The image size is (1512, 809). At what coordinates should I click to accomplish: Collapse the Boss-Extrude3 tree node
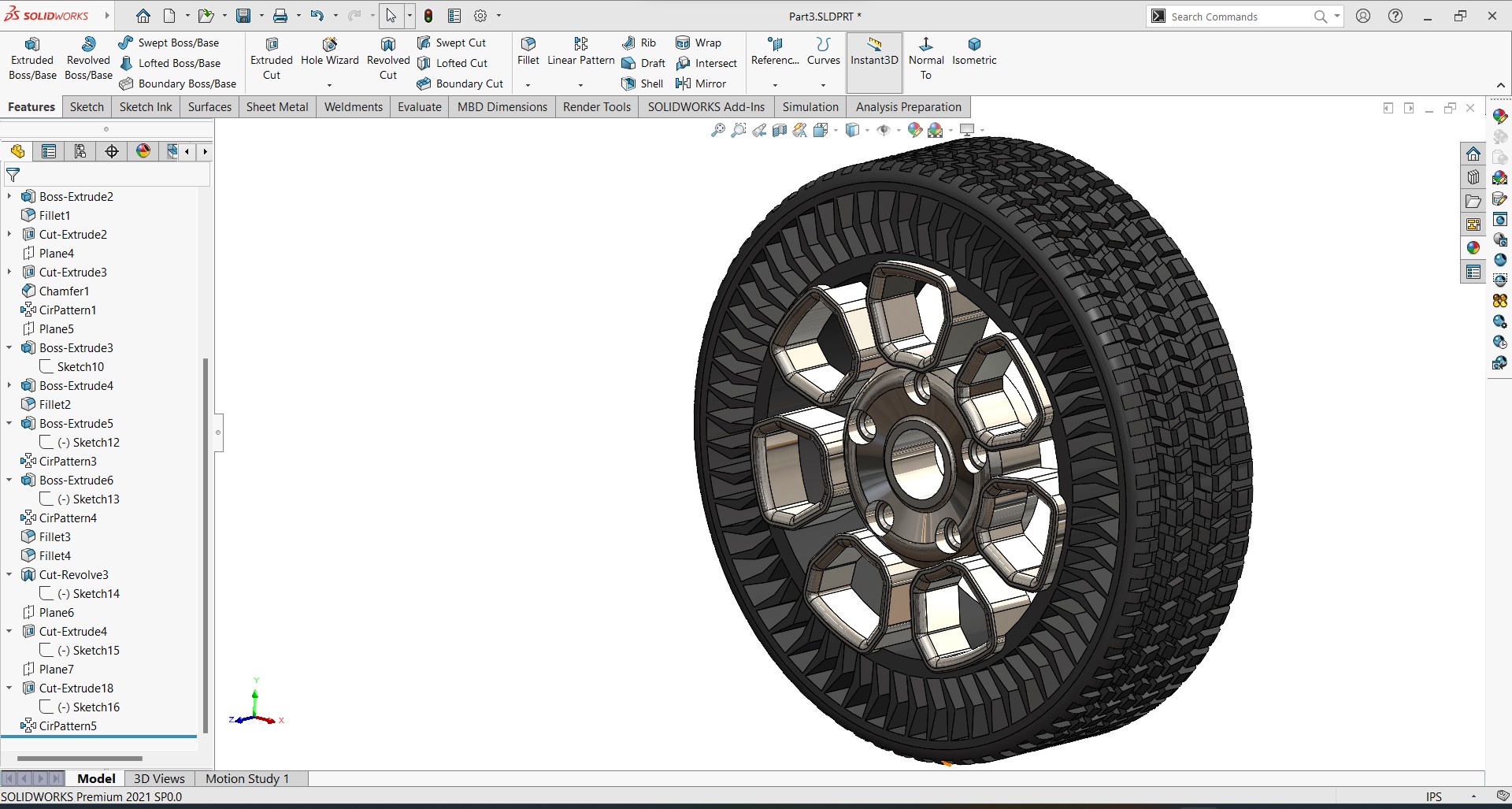click(9, 347)
